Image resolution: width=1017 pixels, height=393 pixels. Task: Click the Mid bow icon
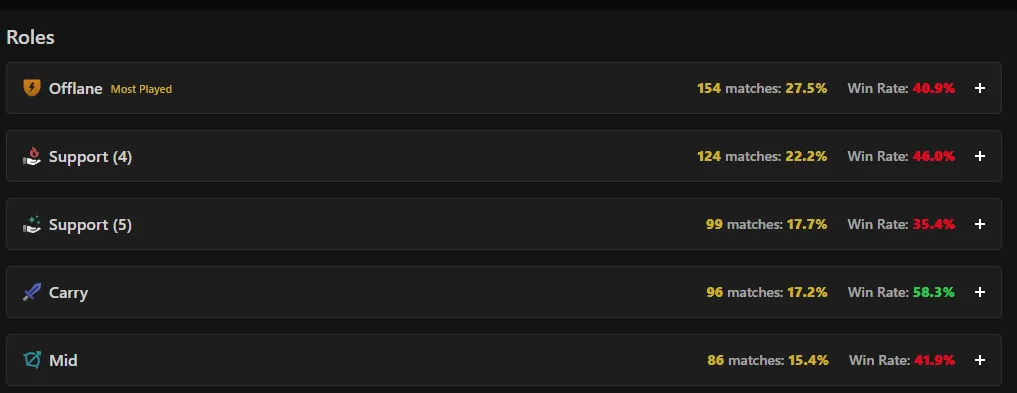[32, 360]
